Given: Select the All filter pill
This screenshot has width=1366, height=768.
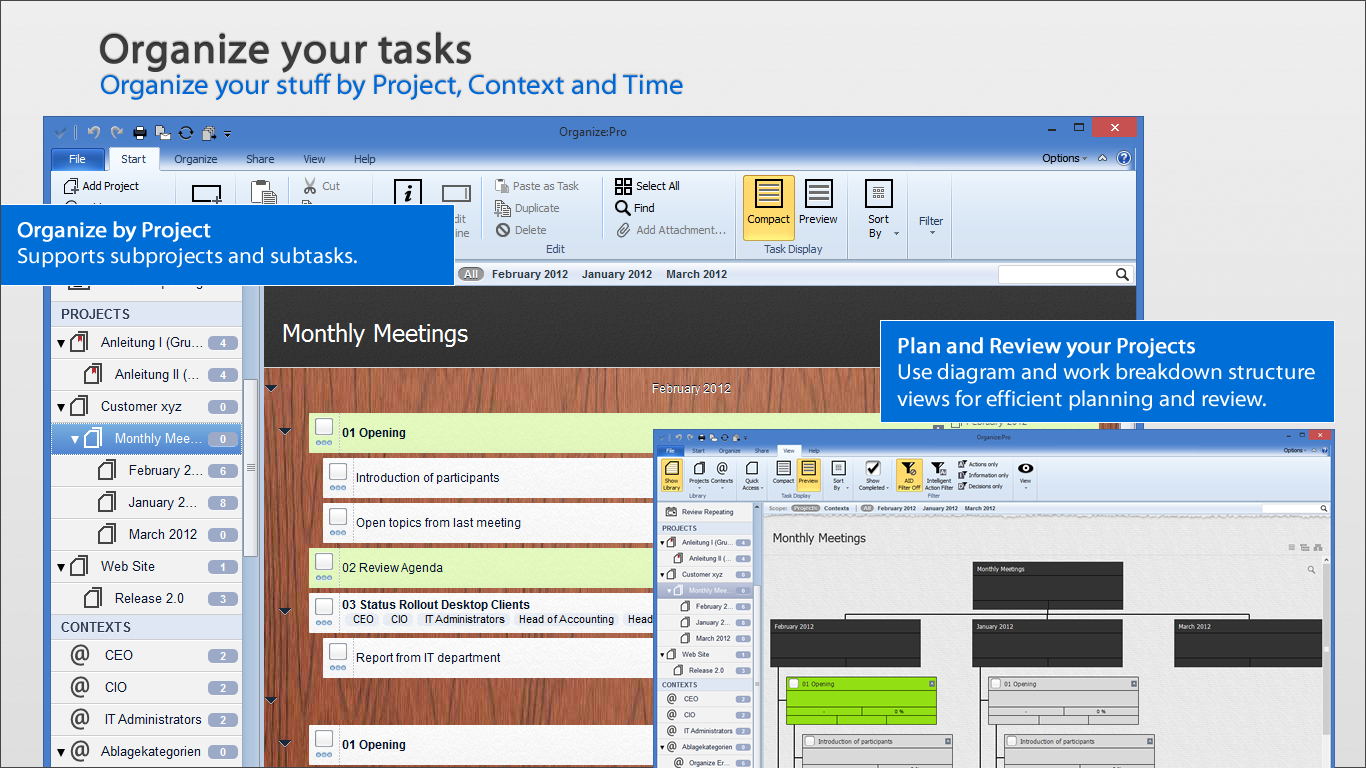Looking at the screenshot, I should tap(471, 274).
